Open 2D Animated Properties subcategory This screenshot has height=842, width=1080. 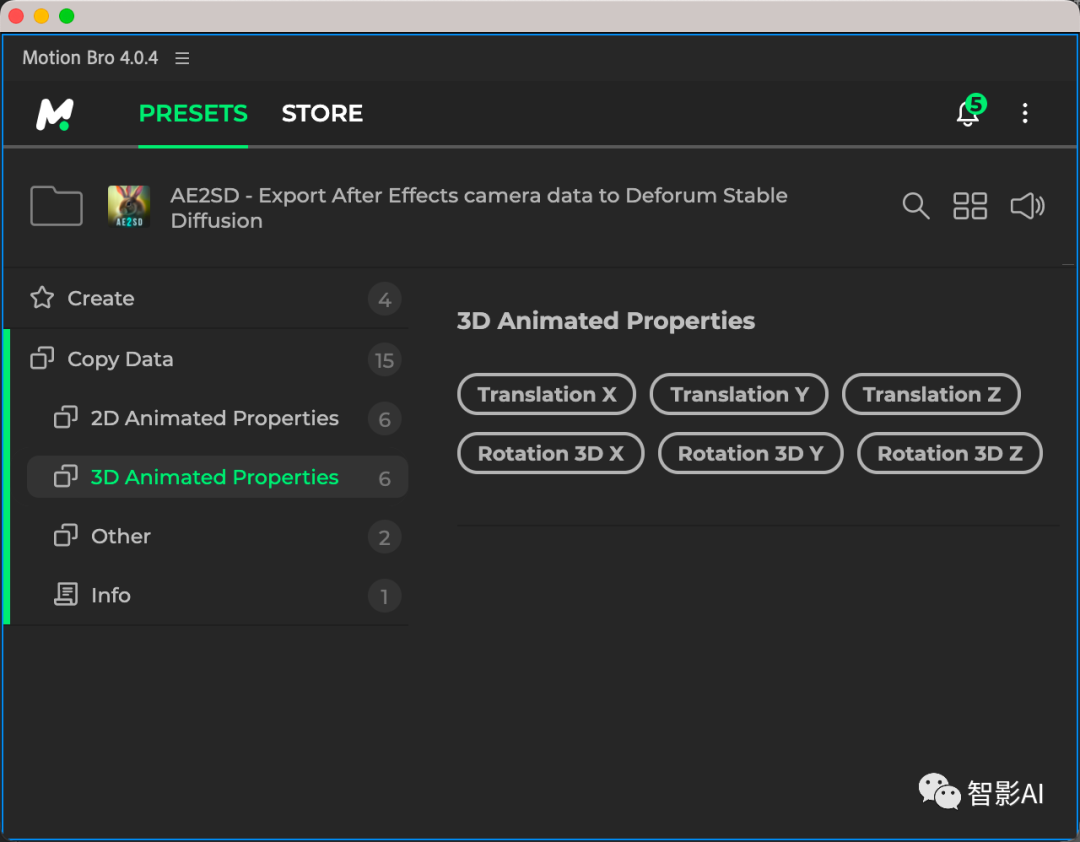(217, 418)
